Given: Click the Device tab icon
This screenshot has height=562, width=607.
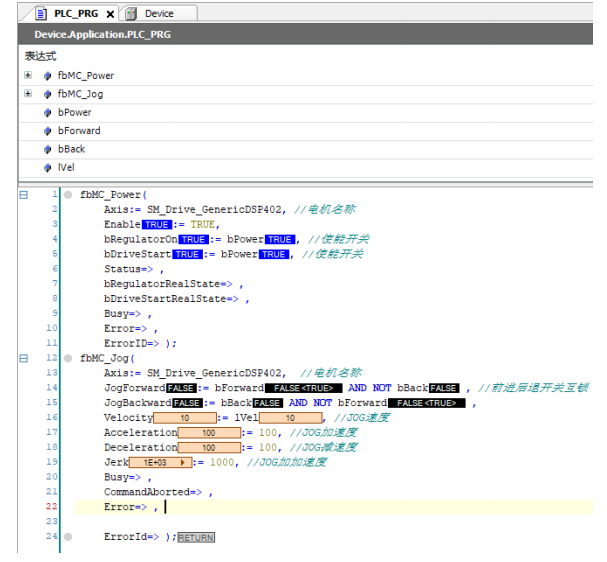Looking at the screenshot, I should click(131, 14).
